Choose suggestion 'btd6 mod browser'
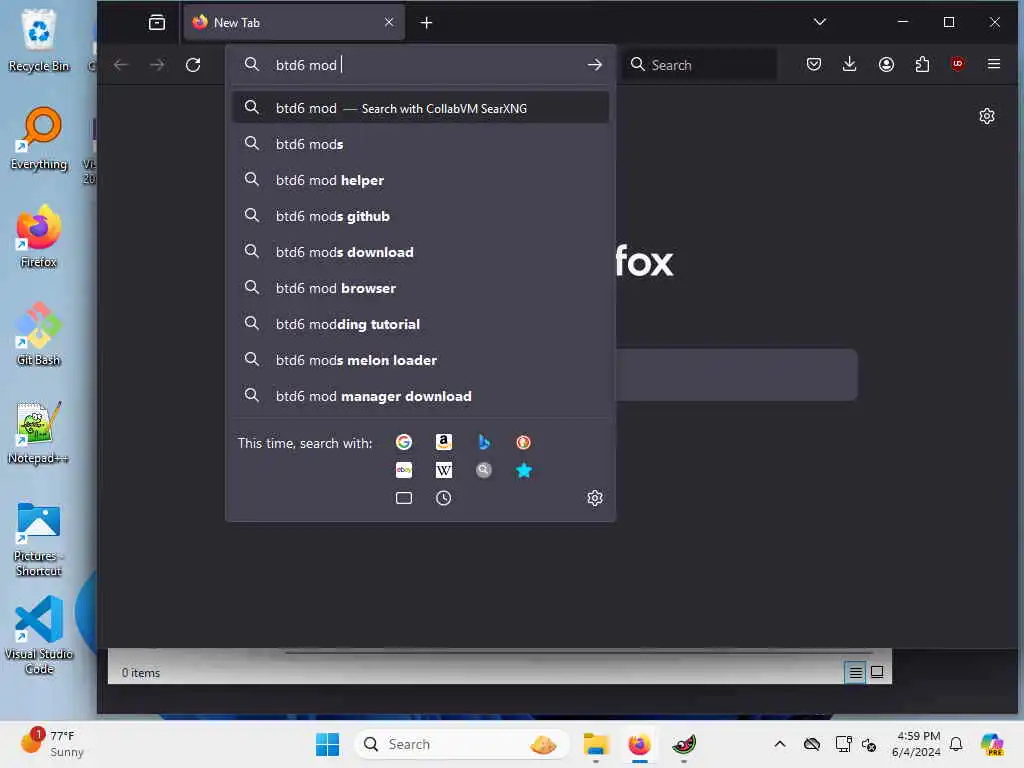This screenshot has width=1024, height=768. click(421, 287)
